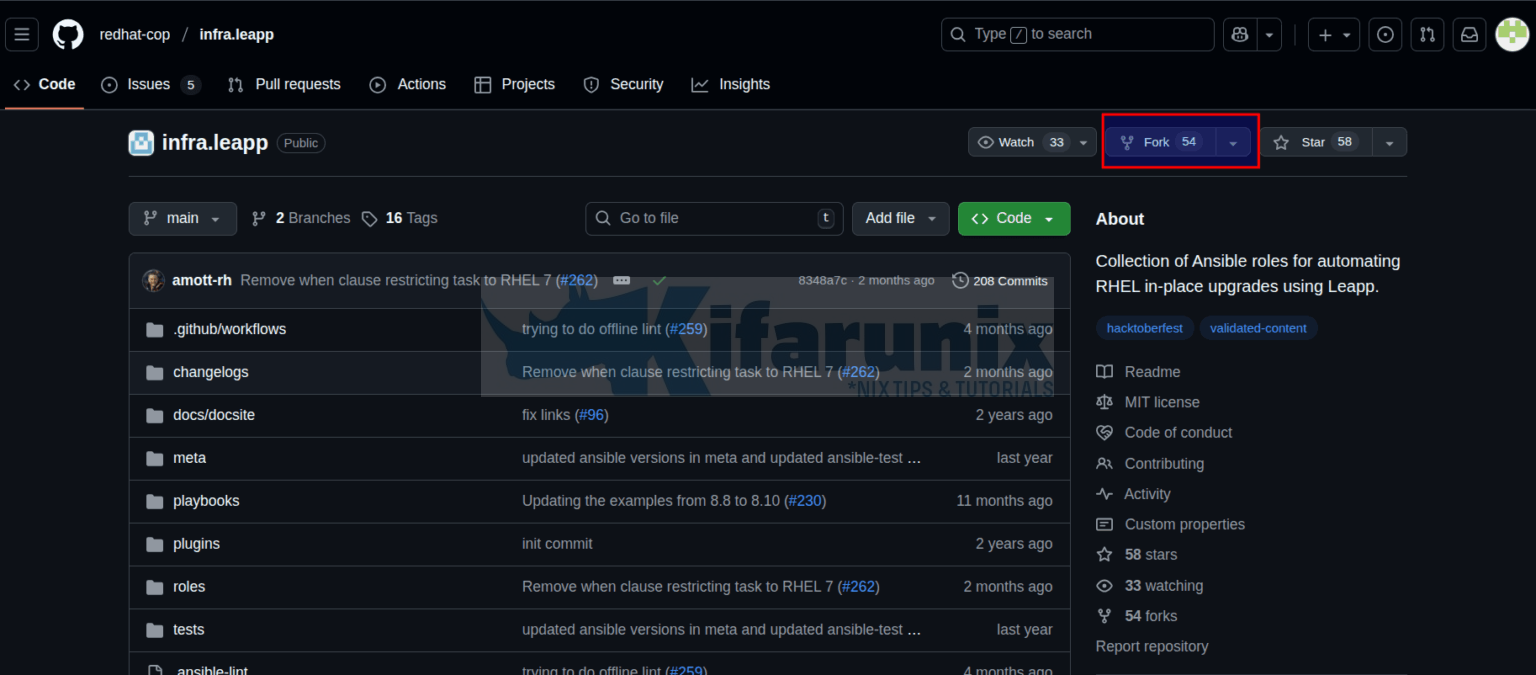Screen dimensions: 1536x675
Task: Open the Copilot icon in the header
Action: [1239, 33]
